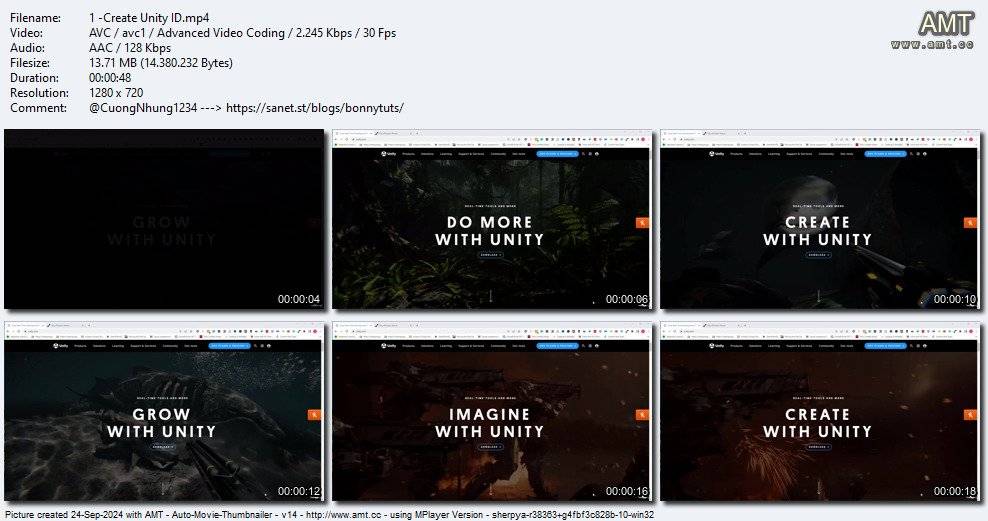Open the video frame stamped 00:00:12
This screenshot has height=521, width=988.
(x=164, y=411)
